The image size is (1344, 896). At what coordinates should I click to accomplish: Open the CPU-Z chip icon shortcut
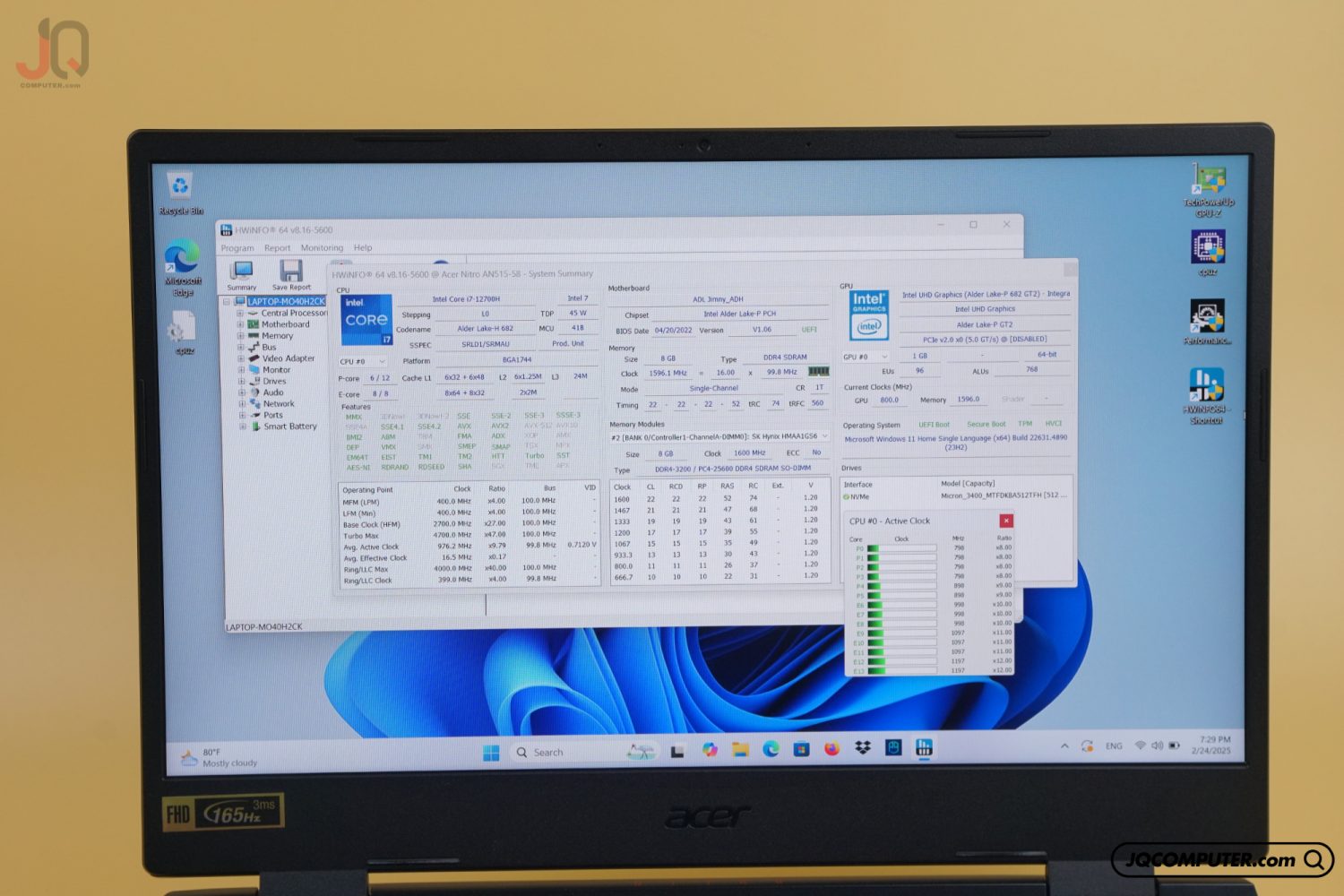(1208, 254)
